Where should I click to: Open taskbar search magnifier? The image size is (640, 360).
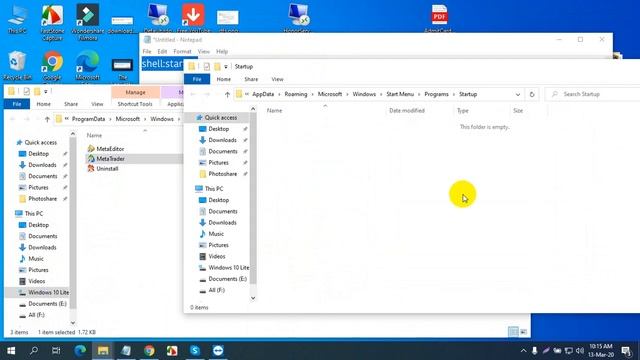pos(34,351)
